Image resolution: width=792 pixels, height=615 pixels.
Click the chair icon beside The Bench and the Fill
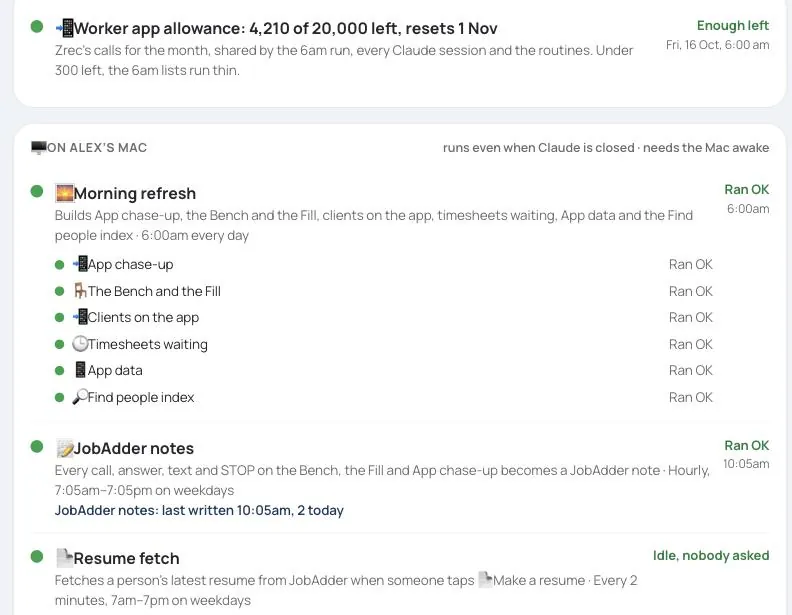[x=79, y=291]
